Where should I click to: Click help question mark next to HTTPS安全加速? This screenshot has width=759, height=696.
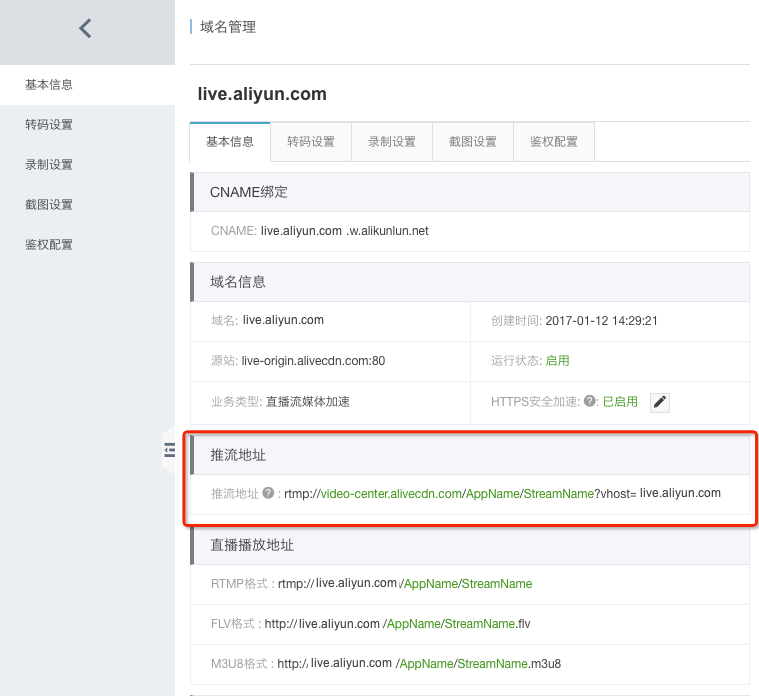[x=590, y=401]
